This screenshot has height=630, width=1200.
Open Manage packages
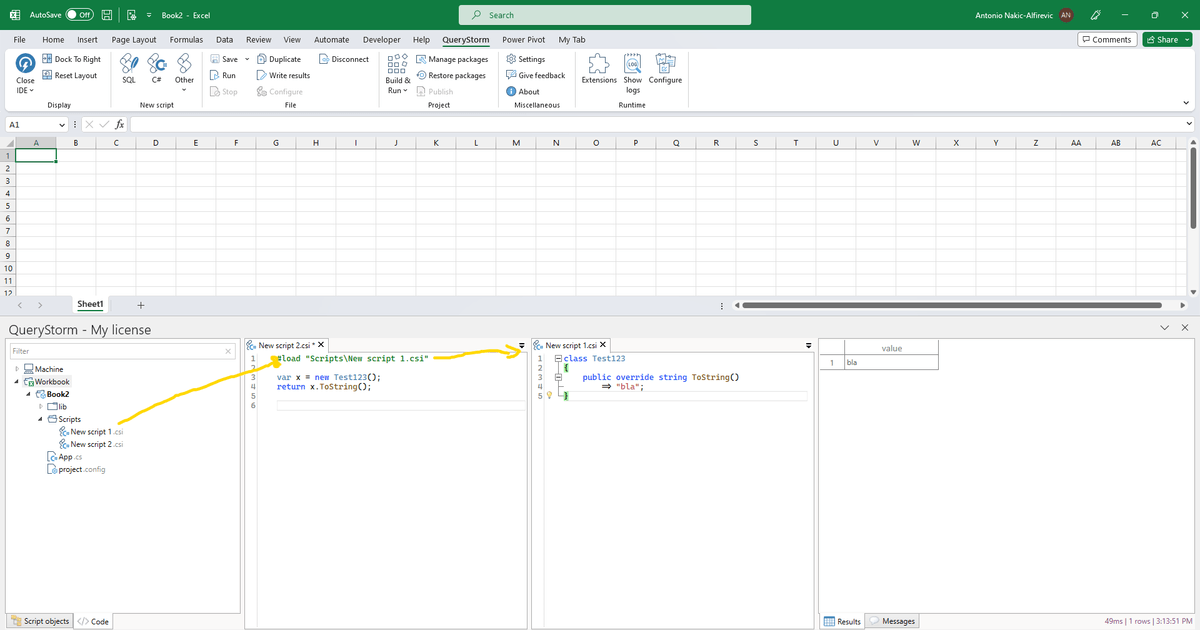pos(452,58)
